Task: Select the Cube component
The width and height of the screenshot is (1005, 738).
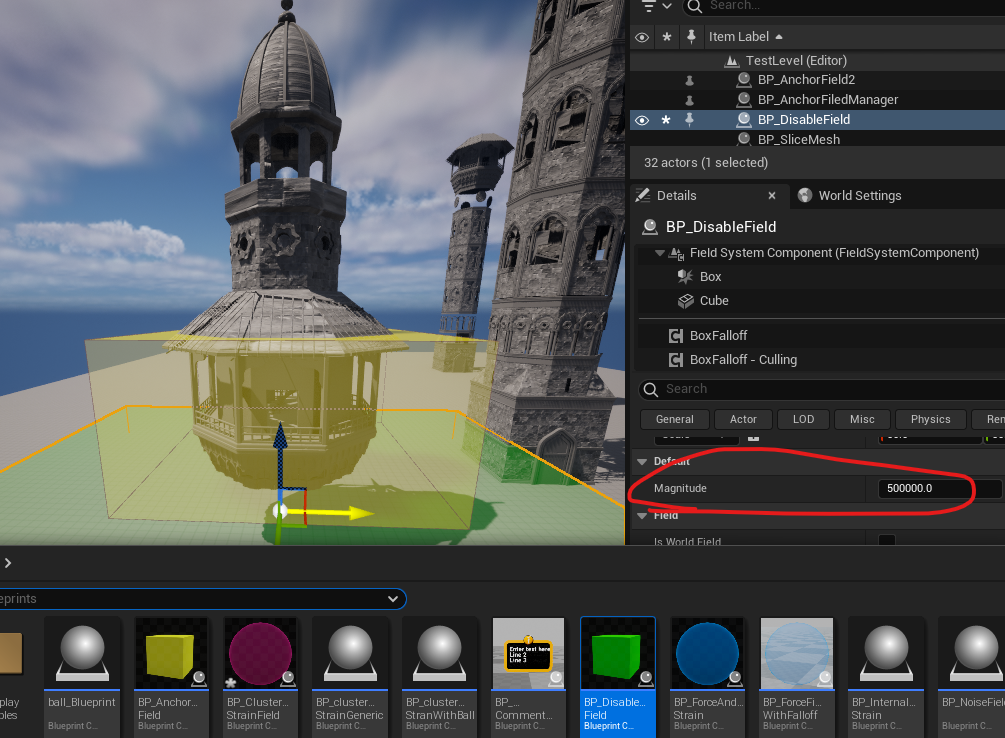Action: [x=713, y=301]
